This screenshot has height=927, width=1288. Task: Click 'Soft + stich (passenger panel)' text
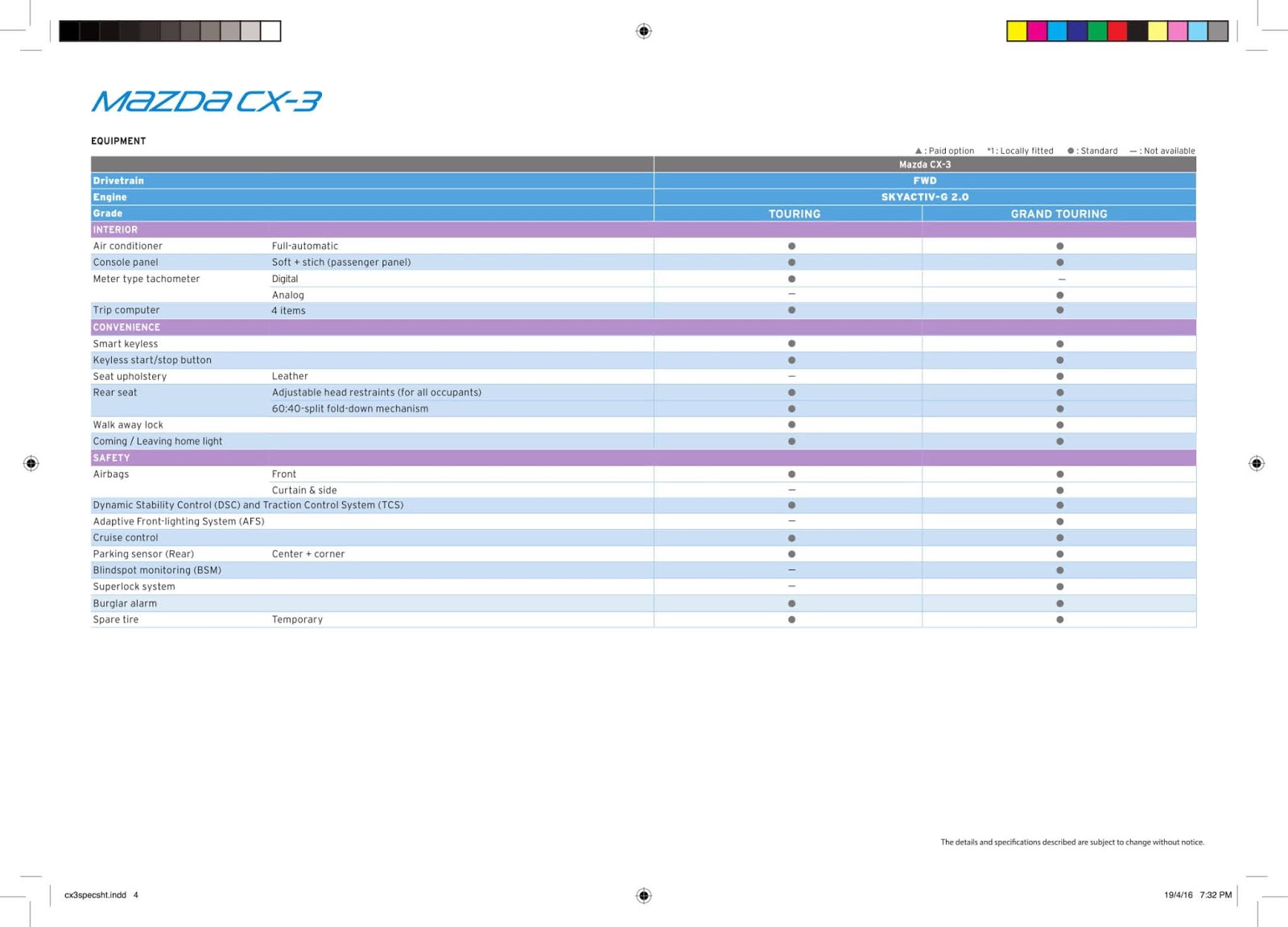click(x=341, y=262)
